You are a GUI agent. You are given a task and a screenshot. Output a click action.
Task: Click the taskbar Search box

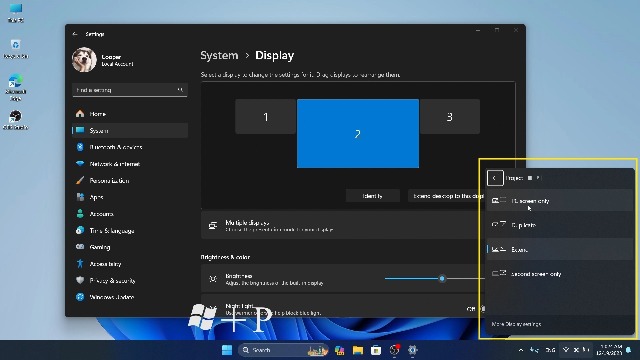click(x=283, y=350)
